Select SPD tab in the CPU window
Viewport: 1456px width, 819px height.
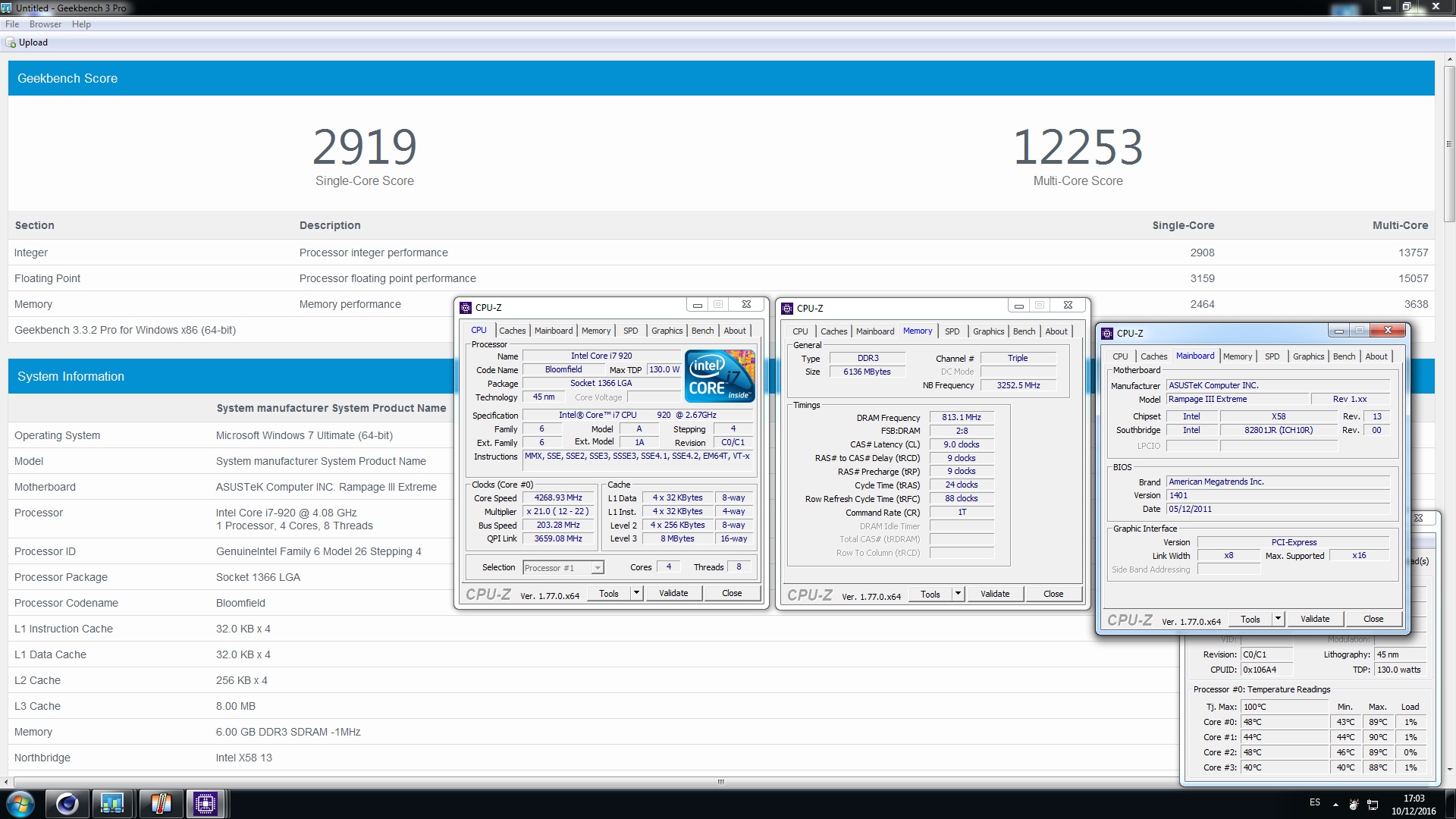coord(631,331)
